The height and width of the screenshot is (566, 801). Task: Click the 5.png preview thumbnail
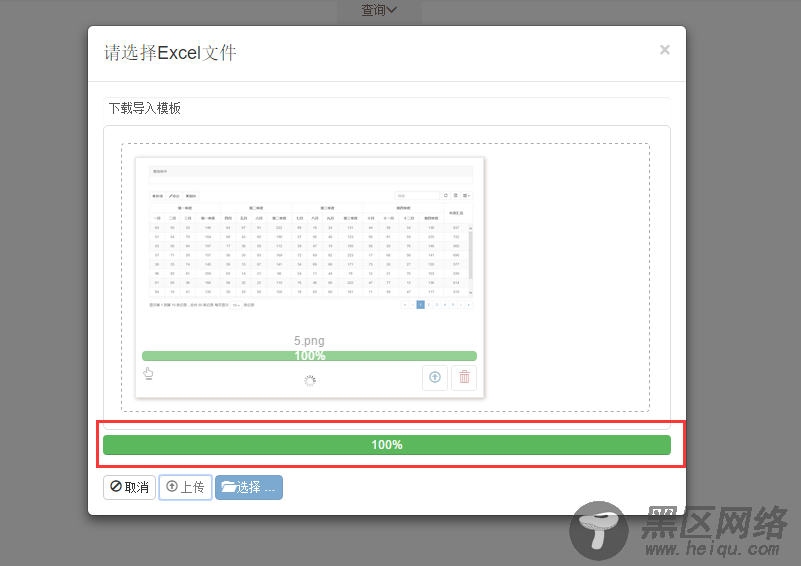pyautogui.click(x=311, y=238)
